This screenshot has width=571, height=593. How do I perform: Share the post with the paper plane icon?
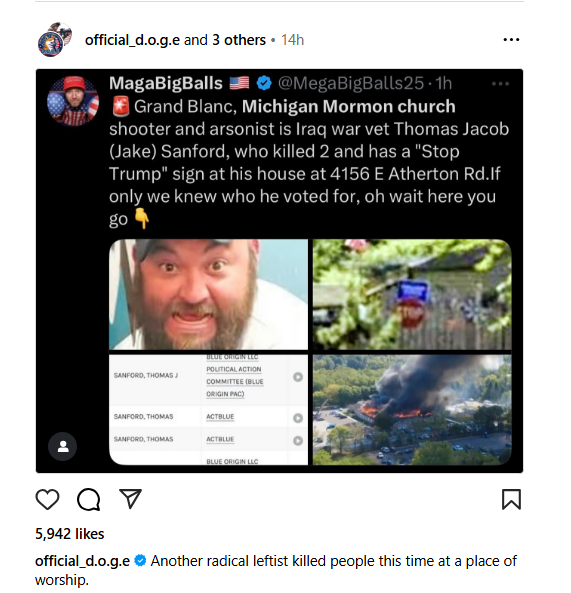(x=130, y=498)
